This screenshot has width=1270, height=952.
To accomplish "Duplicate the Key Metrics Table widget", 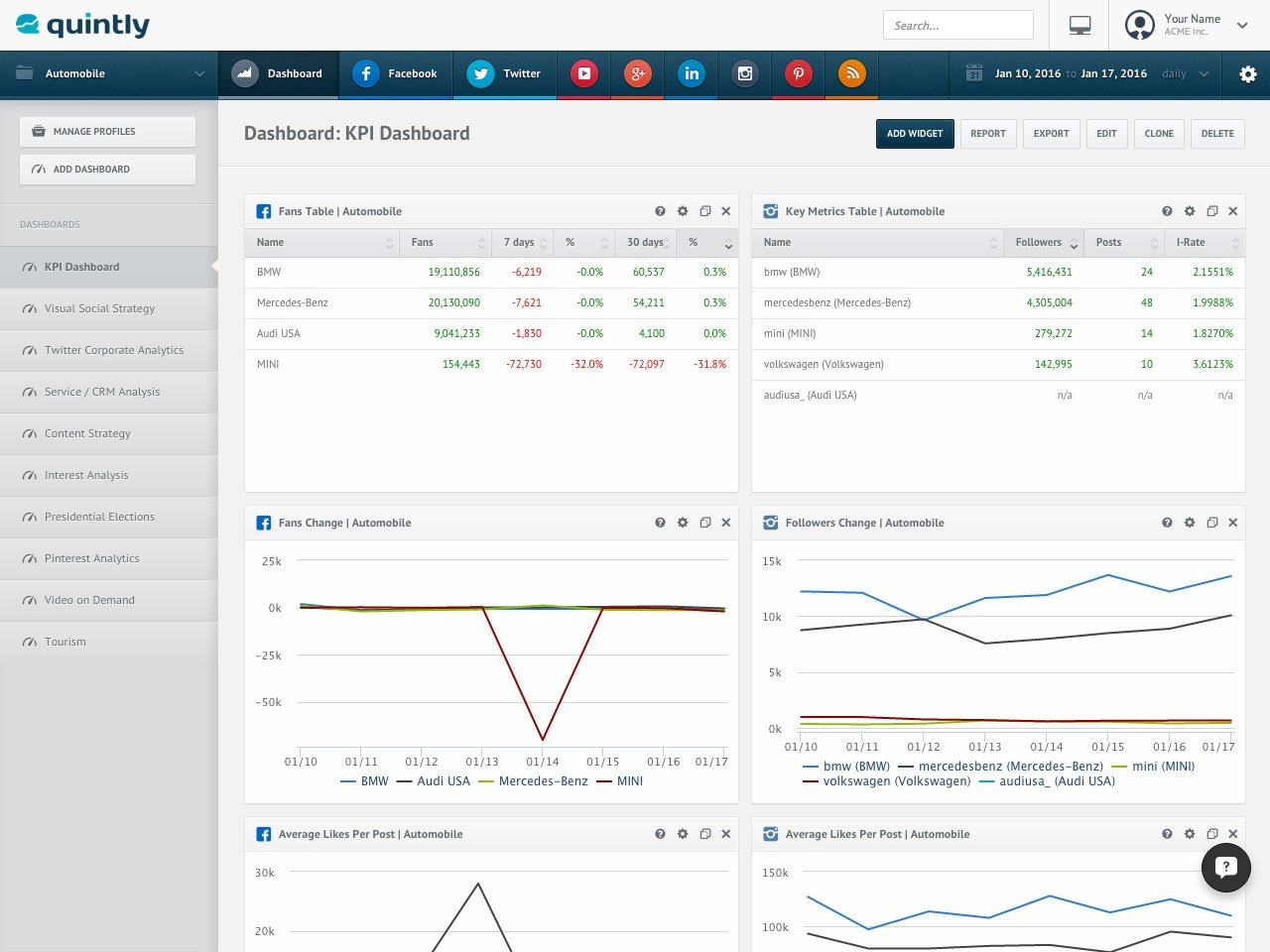I will pyautogui.click(x=1212, y=211).
